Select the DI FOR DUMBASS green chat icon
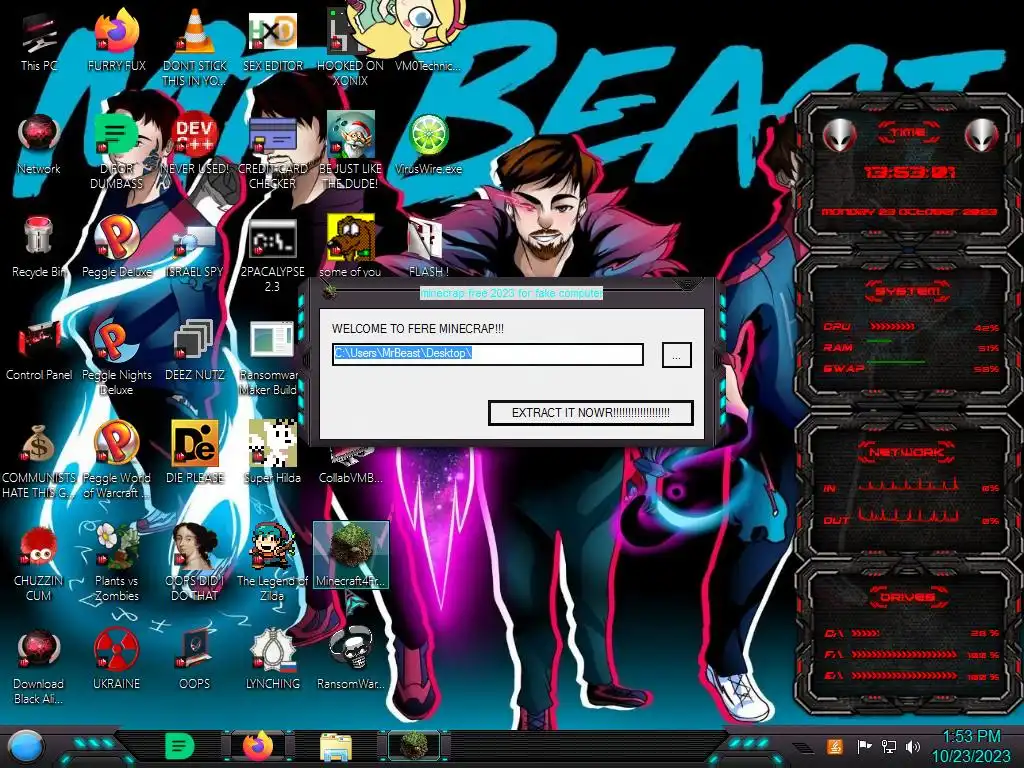Image resolution: width=1024 pixels, height=768 pixels. pos(116,152)
